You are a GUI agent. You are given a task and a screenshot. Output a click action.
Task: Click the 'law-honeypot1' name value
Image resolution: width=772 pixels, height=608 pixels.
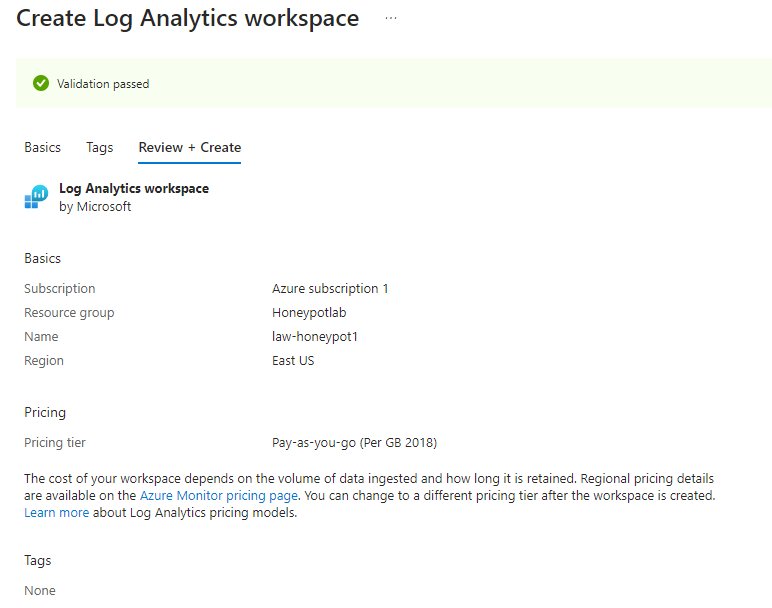coord(315,337)
